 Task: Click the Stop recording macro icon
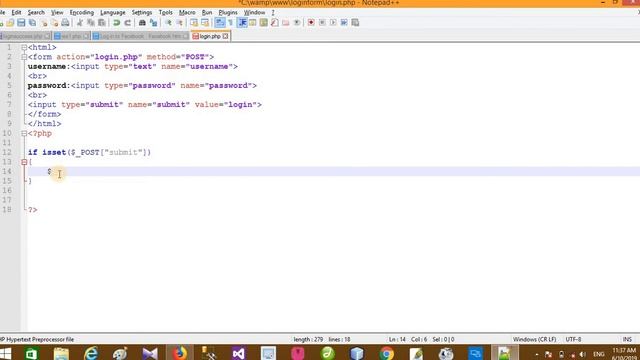[x=322, y=22]
